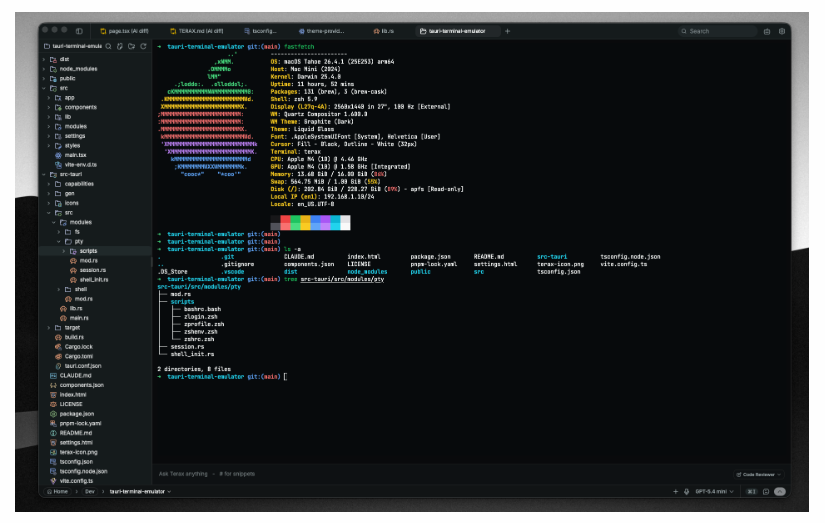Open main.tsx file
This screenshot has height=523, width=825.
(x=71, y=155)
